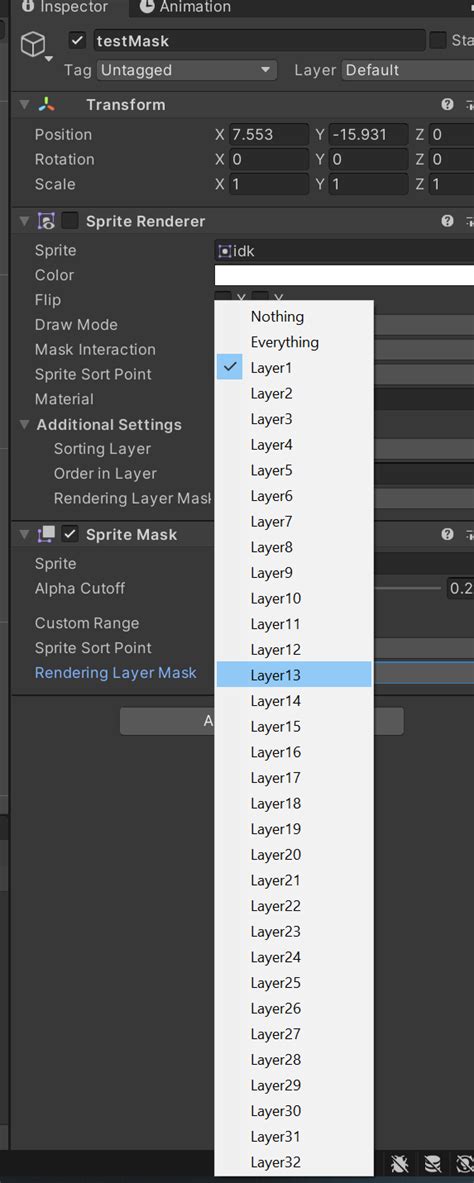Image resolution: width=474 pixels, height=1183 pixels.
Task: Click the Position Y field -15.931
Action: point(368,135)
